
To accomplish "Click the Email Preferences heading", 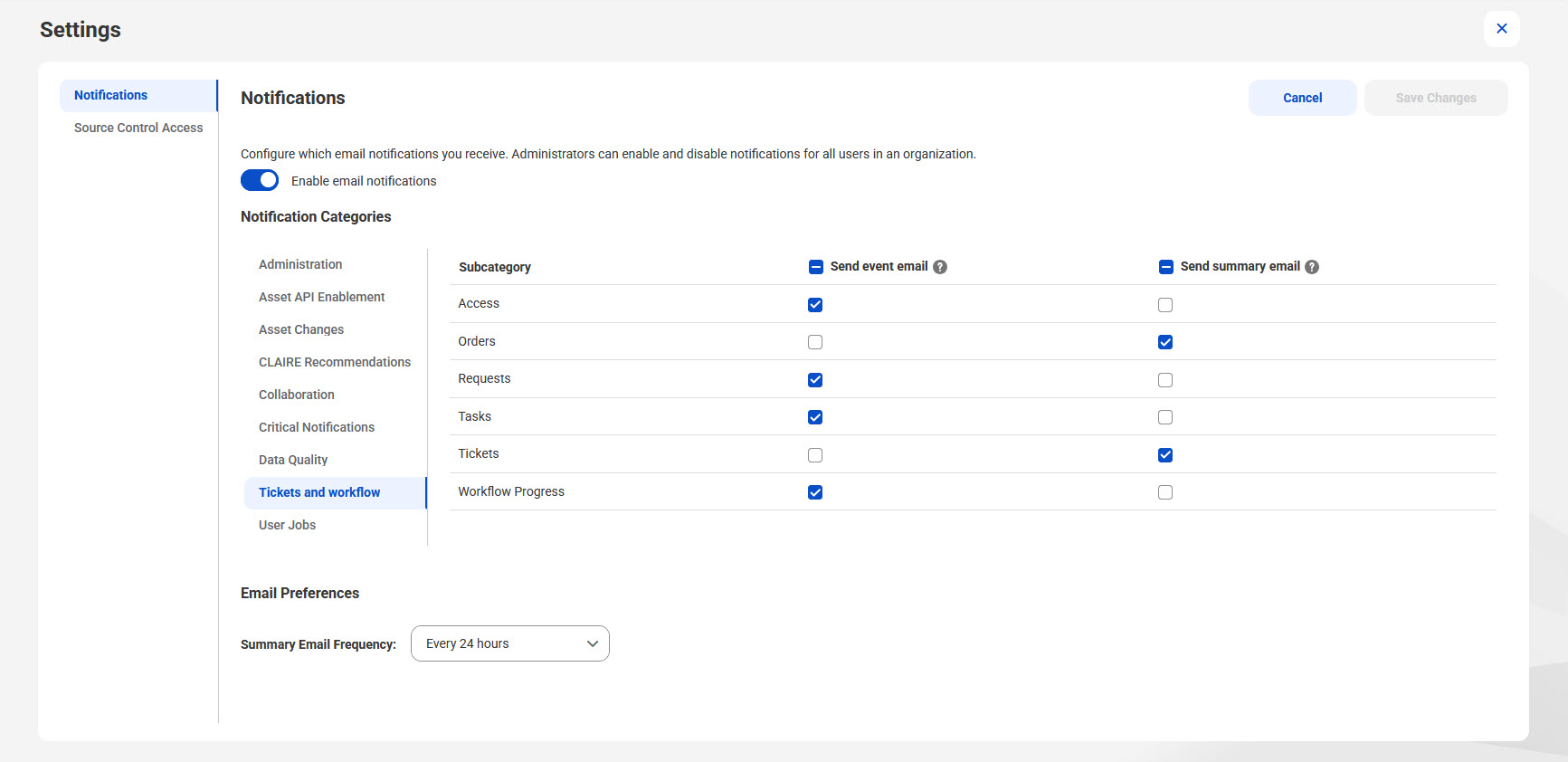I will pos(299,593).
